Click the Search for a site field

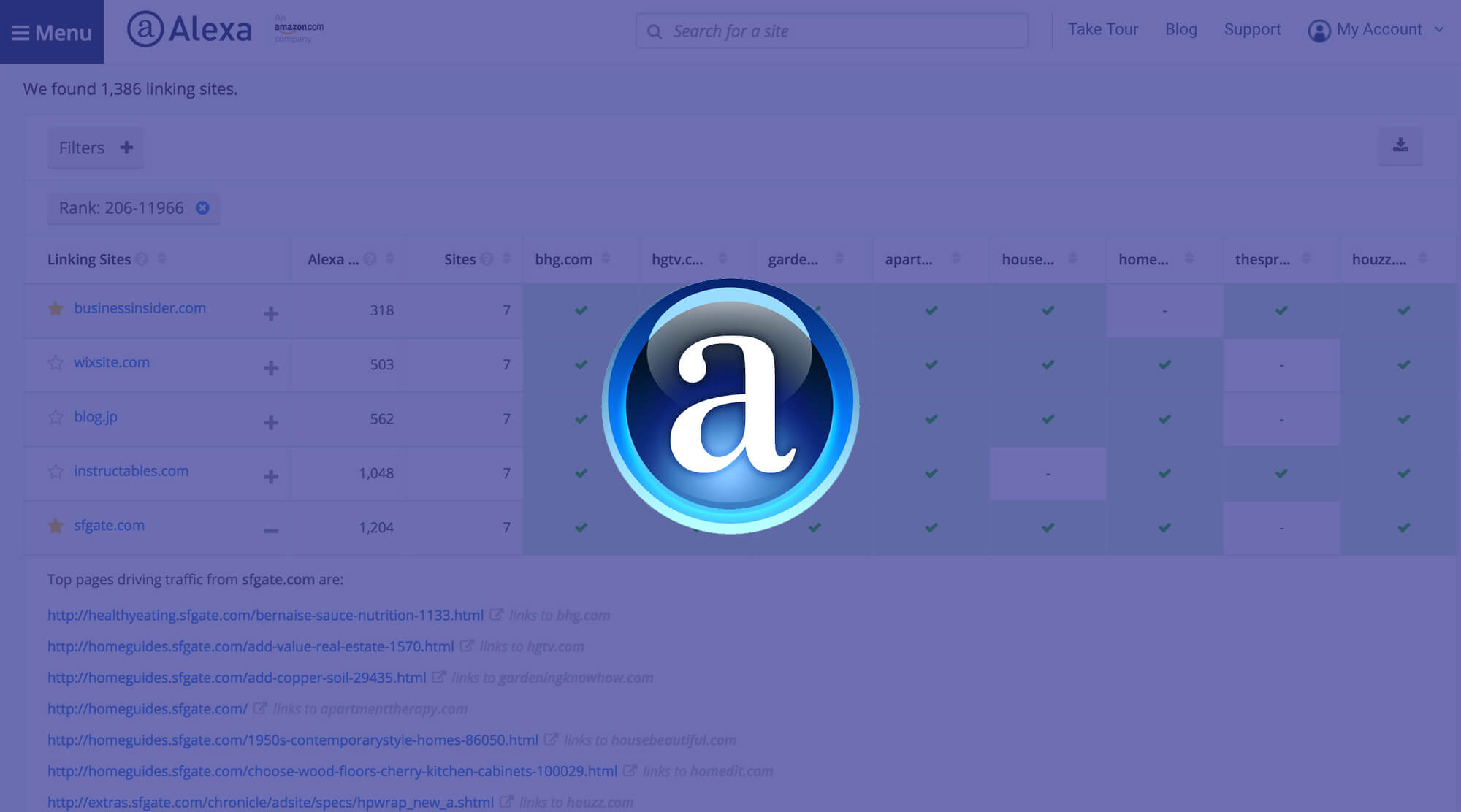click(x=831, y=31)
